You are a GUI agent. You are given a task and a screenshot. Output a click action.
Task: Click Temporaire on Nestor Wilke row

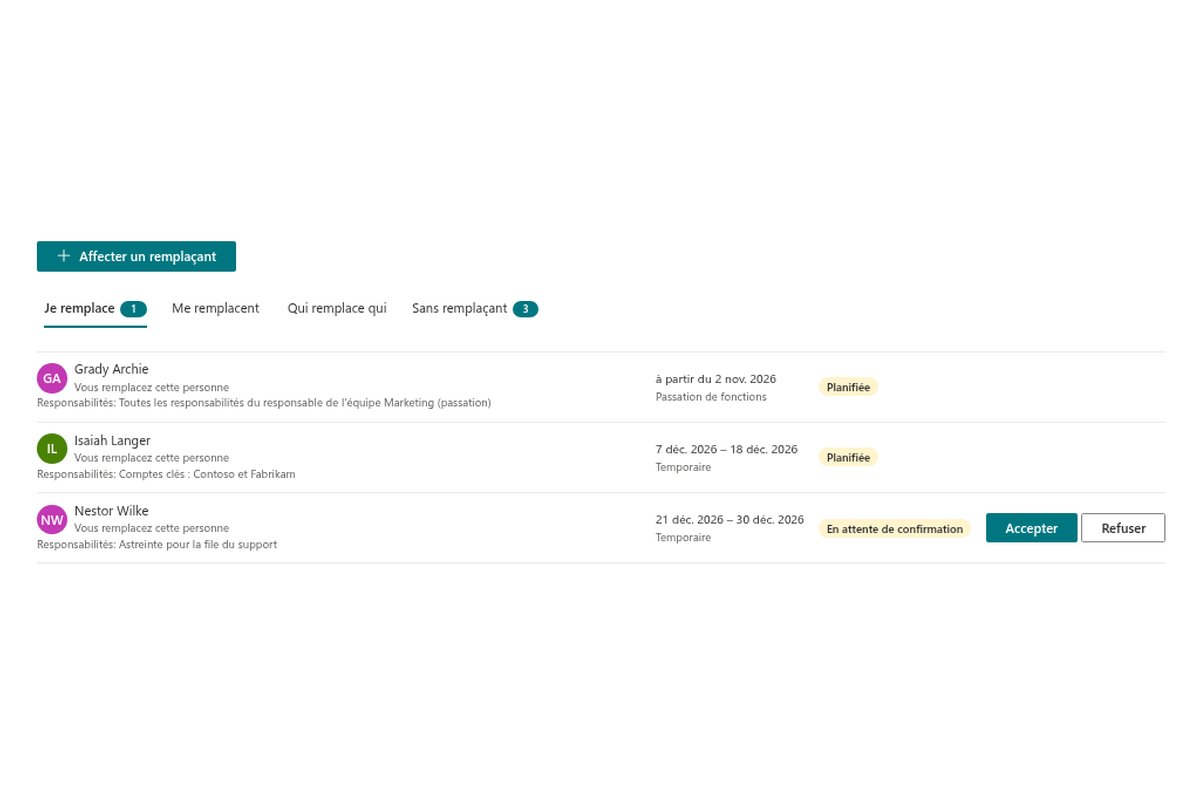(x=683, y=537)
